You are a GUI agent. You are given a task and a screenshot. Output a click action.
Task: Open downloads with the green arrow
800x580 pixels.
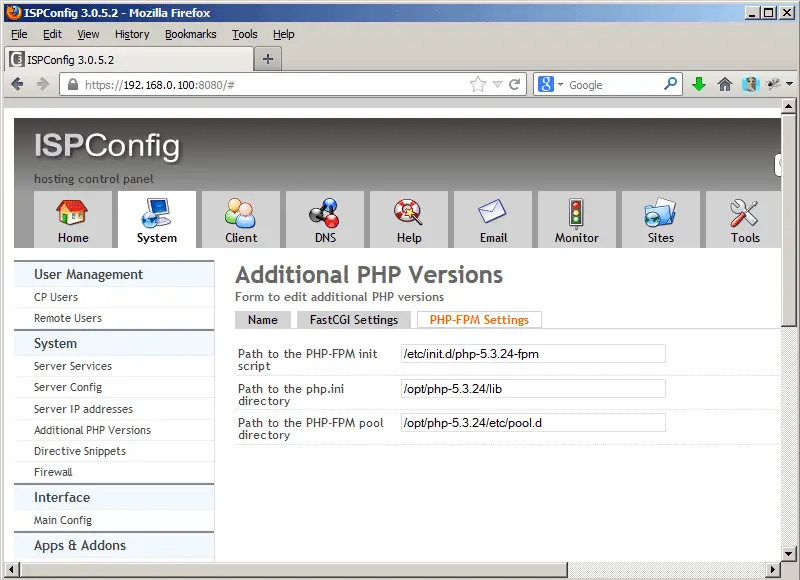point(699,84)
